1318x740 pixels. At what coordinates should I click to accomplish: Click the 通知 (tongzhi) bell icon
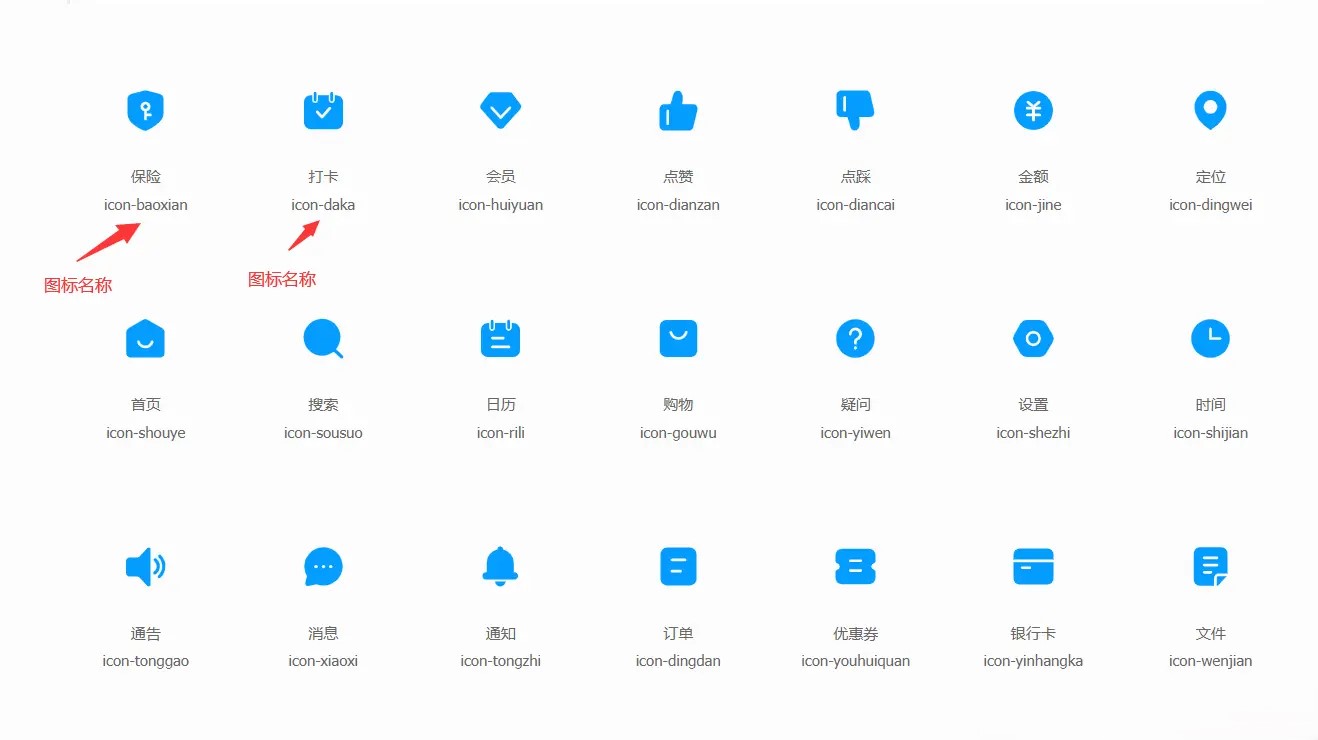tap(500, 566)
